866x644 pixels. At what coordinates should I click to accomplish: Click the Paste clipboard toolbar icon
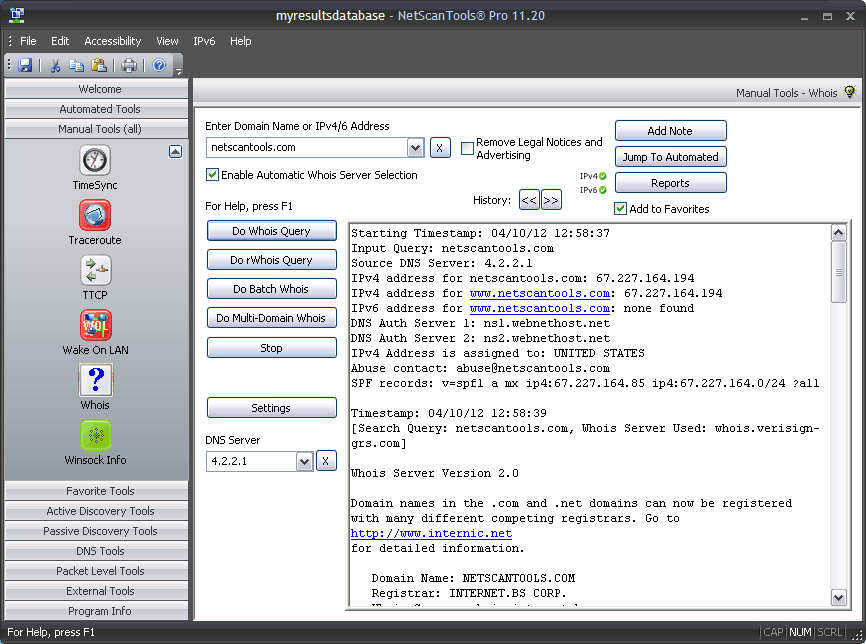[x=99, y=66]
